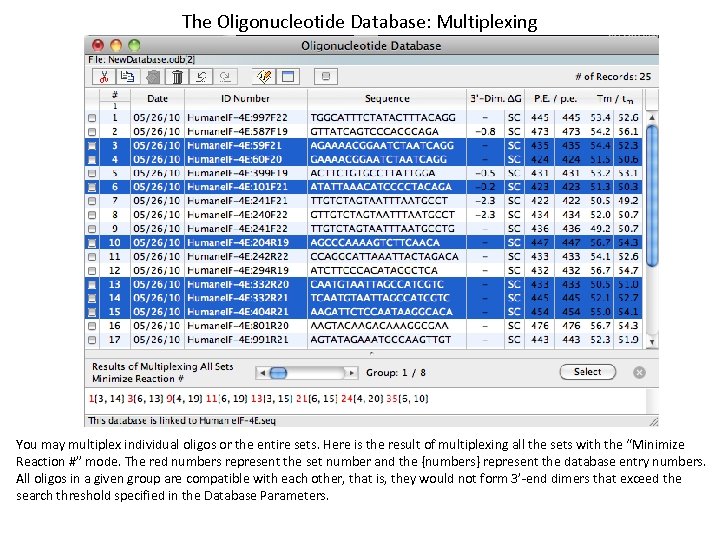Click sequence GTTGTCTAGTAATTTAATGCCT in row 8
The height and width of the screenshot is (540, 720).
[382, 215]
